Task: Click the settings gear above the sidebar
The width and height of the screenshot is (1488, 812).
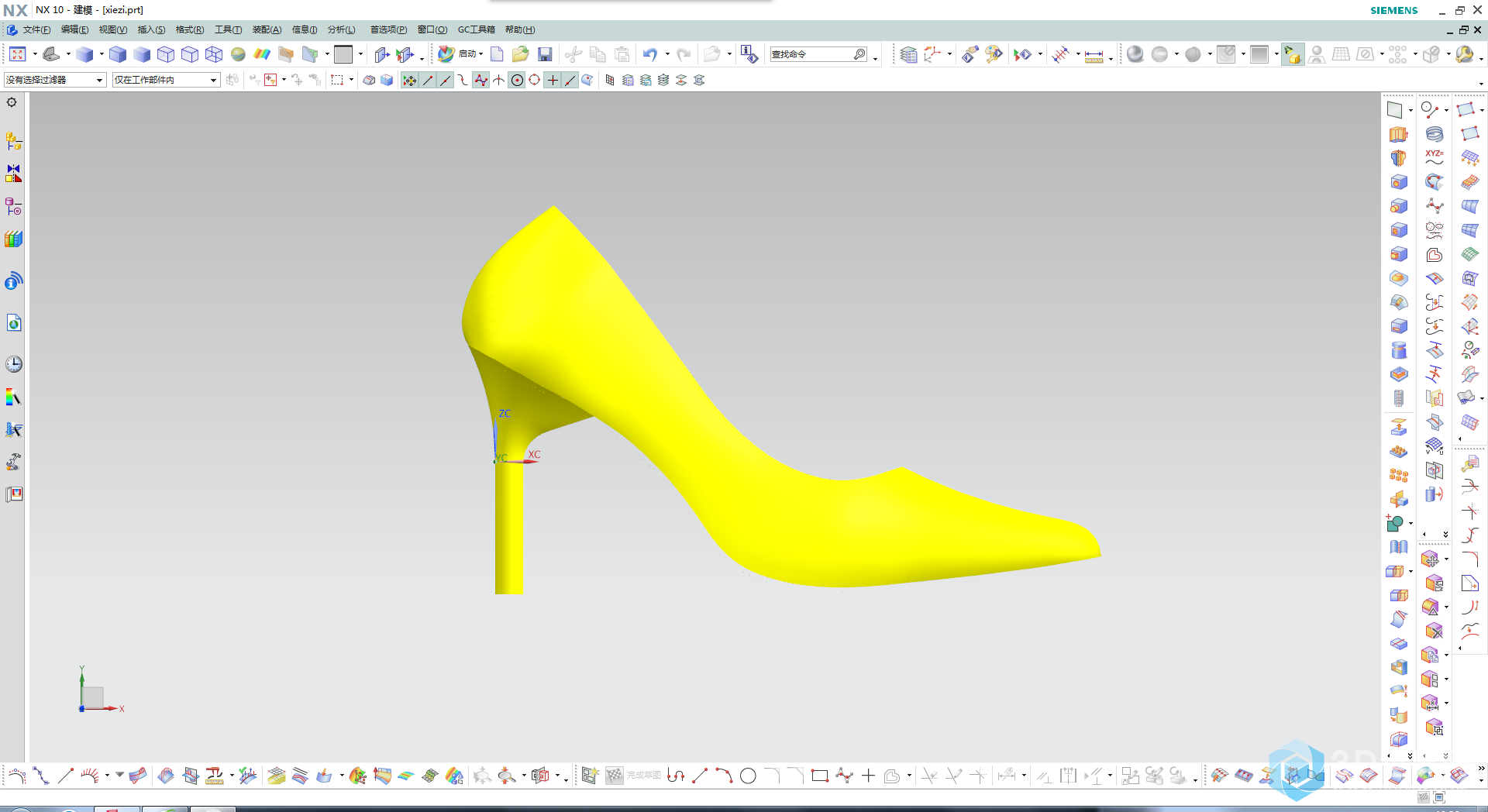Action: (12, 102)
